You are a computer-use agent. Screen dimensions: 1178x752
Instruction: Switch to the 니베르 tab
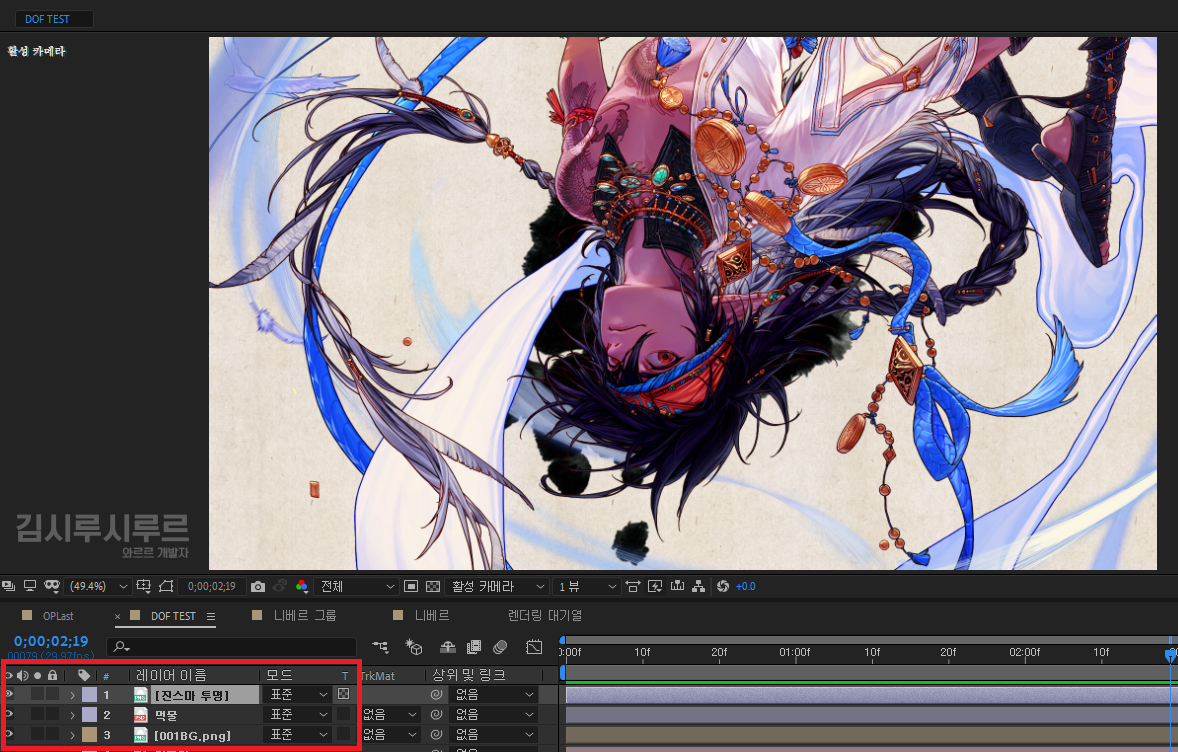click(x=432, y=616)
